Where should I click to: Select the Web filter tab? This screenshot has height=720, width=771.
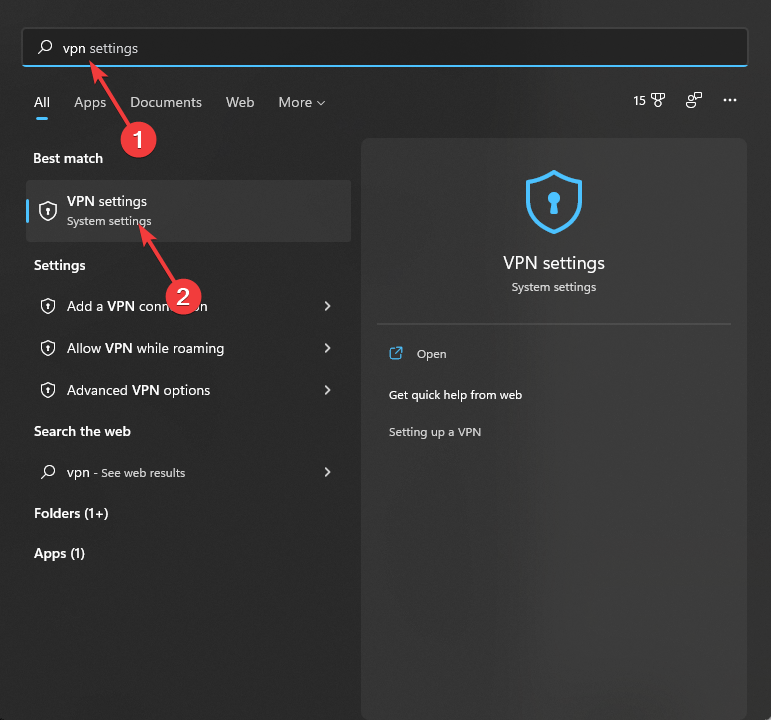tap(240, 102)
